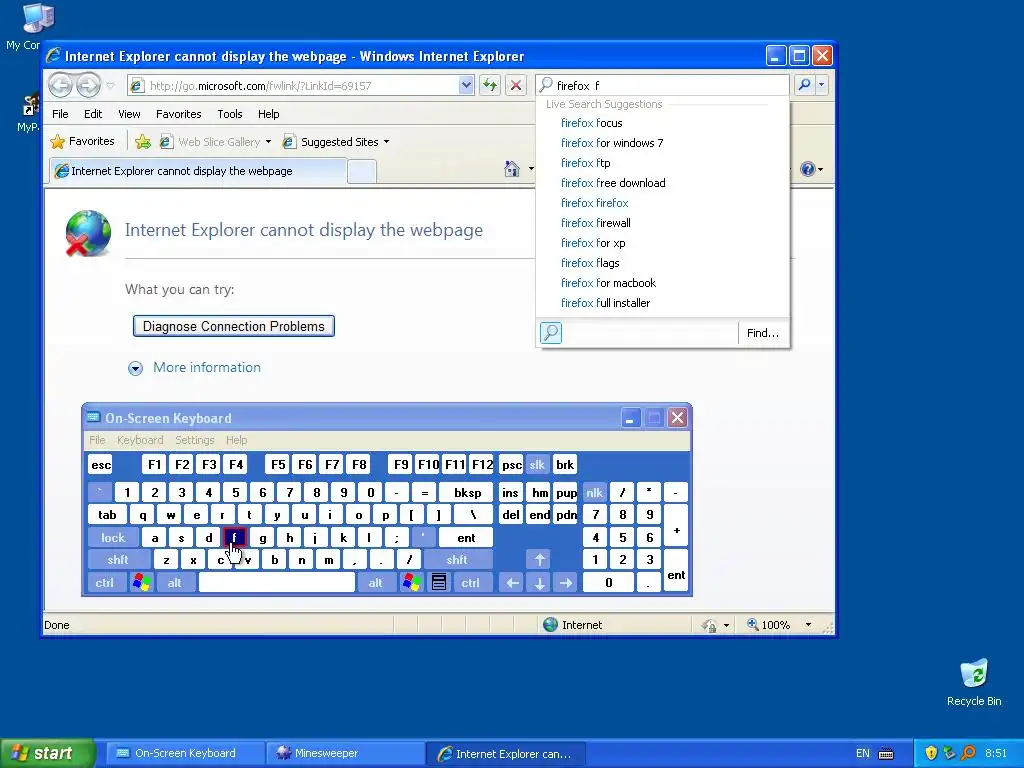Viewport: 1024px width, 768px height.
Task: Switch to Minesweeper in the taskbar
Action: [345, 753]
